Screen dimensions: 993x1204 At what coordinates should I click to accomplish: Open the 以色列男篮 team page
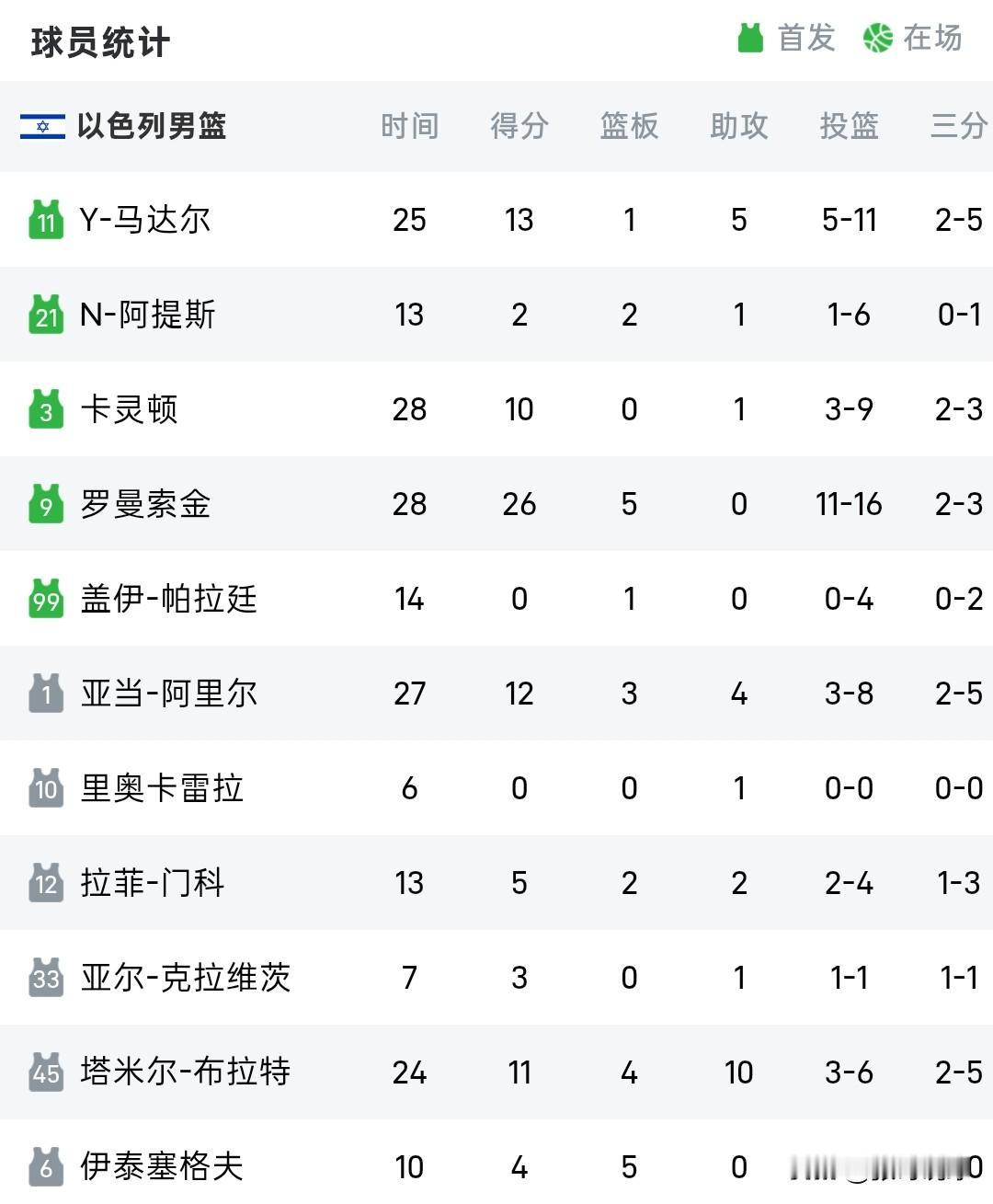click(152, 126)
